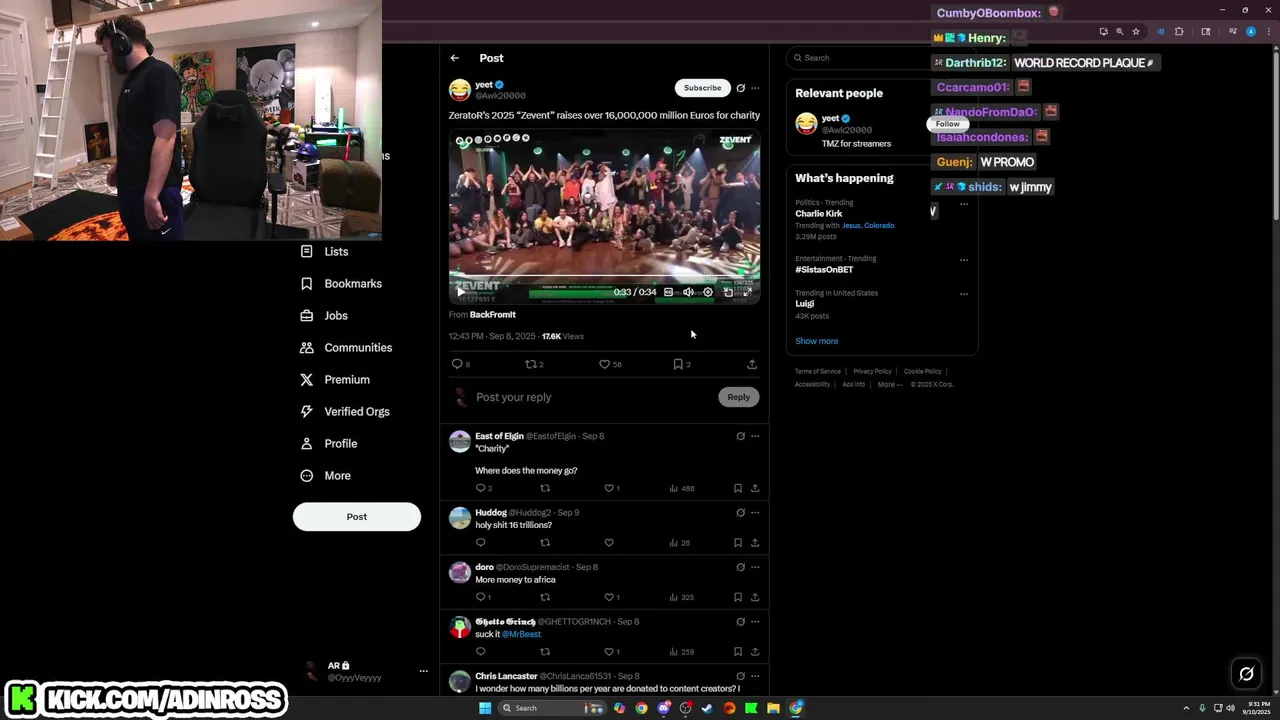Open the BackFromIt source link
The width and height of the screenshot is (1280, 720).
pos(492,315)
